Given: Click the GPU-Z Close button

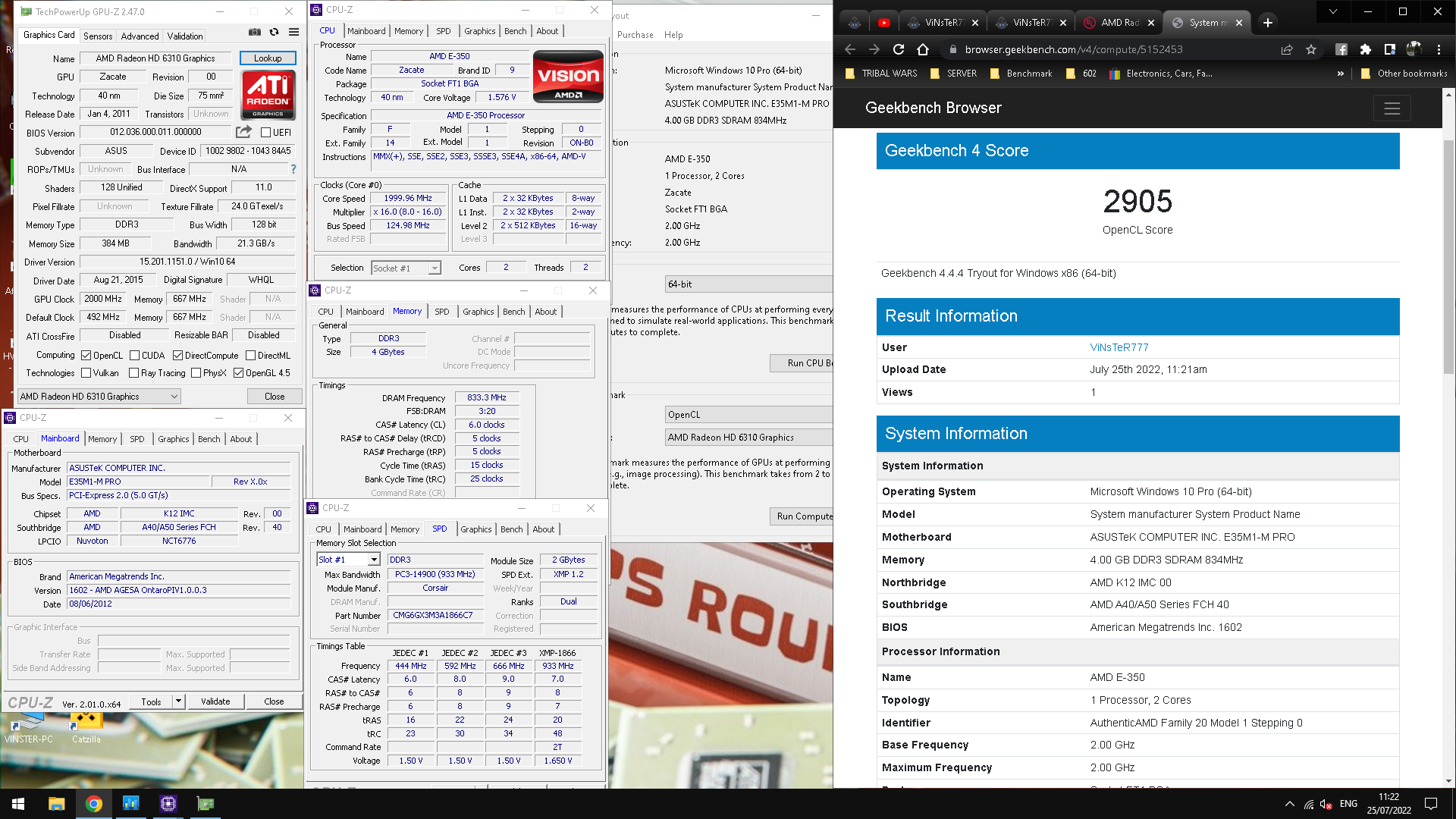Looking at the screenshot, I should click(x=275, y=397).
